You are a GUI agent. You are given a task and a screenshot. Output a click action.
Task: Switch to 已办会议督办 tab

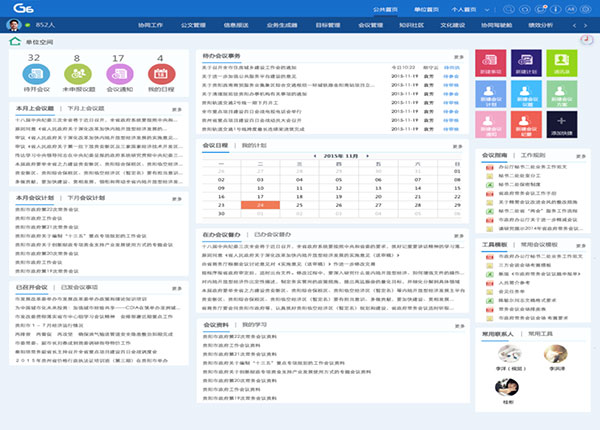pos(273,235)
